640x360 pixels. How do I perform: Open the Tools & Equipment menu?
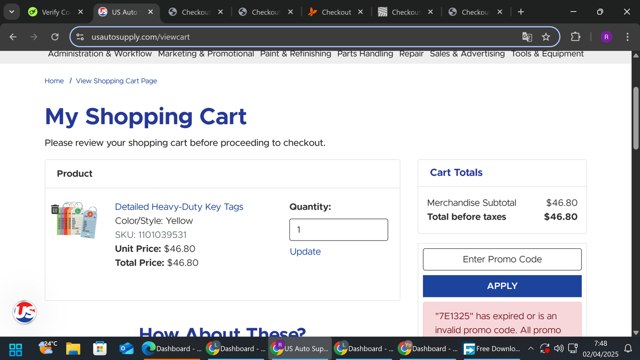point(547,54)
